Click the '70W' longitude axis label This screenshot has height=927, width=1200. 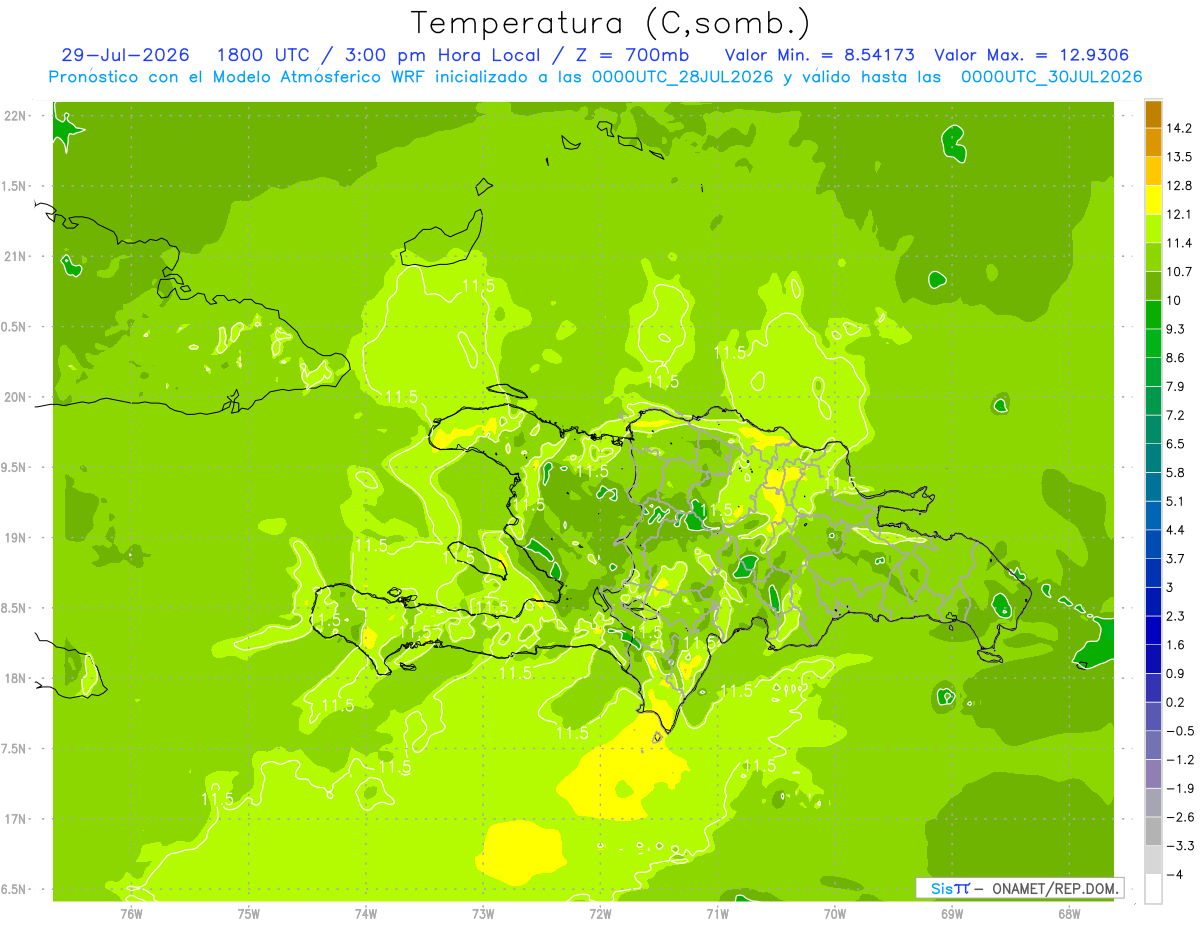(x=835, y=912)
